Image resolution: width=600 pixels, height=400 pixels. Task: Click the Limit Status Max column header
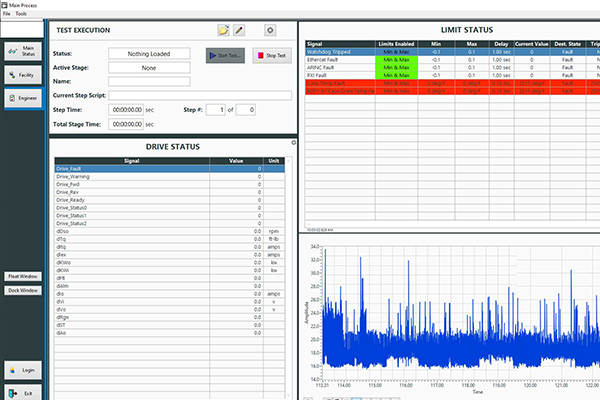click(x=472, y=44)
